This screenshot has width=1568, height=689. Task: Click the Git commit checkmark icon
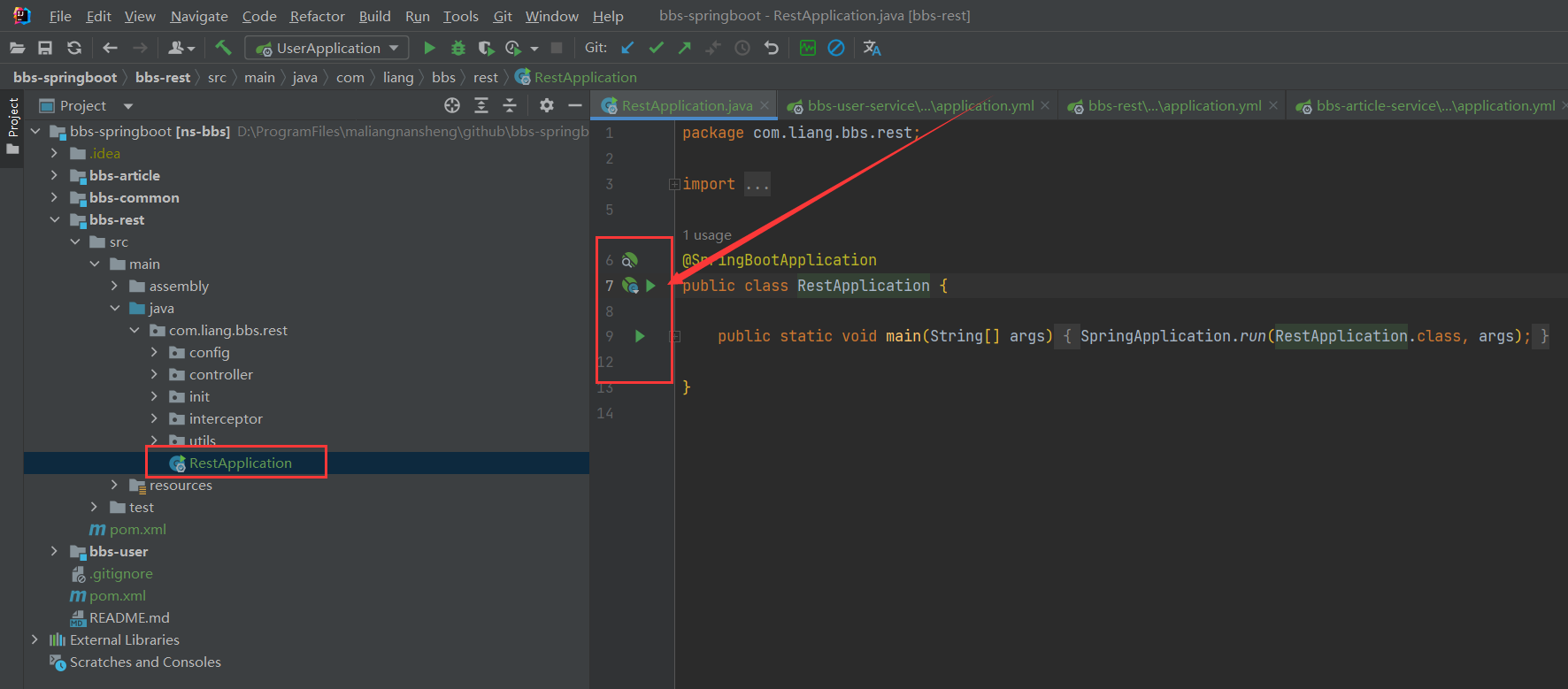click(x=656, y=48)
